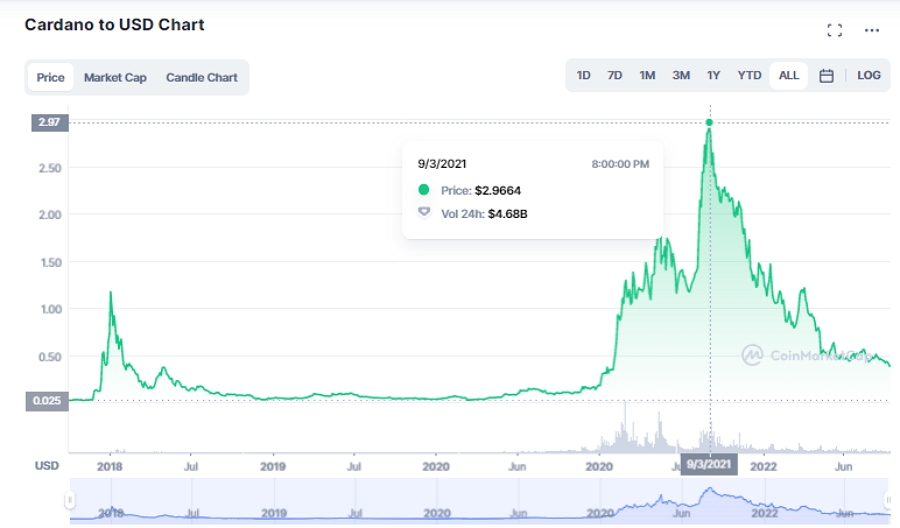This screenshot has height=528, width=900.
Task: Show ALL time price history
Action: tap(789, 76)
